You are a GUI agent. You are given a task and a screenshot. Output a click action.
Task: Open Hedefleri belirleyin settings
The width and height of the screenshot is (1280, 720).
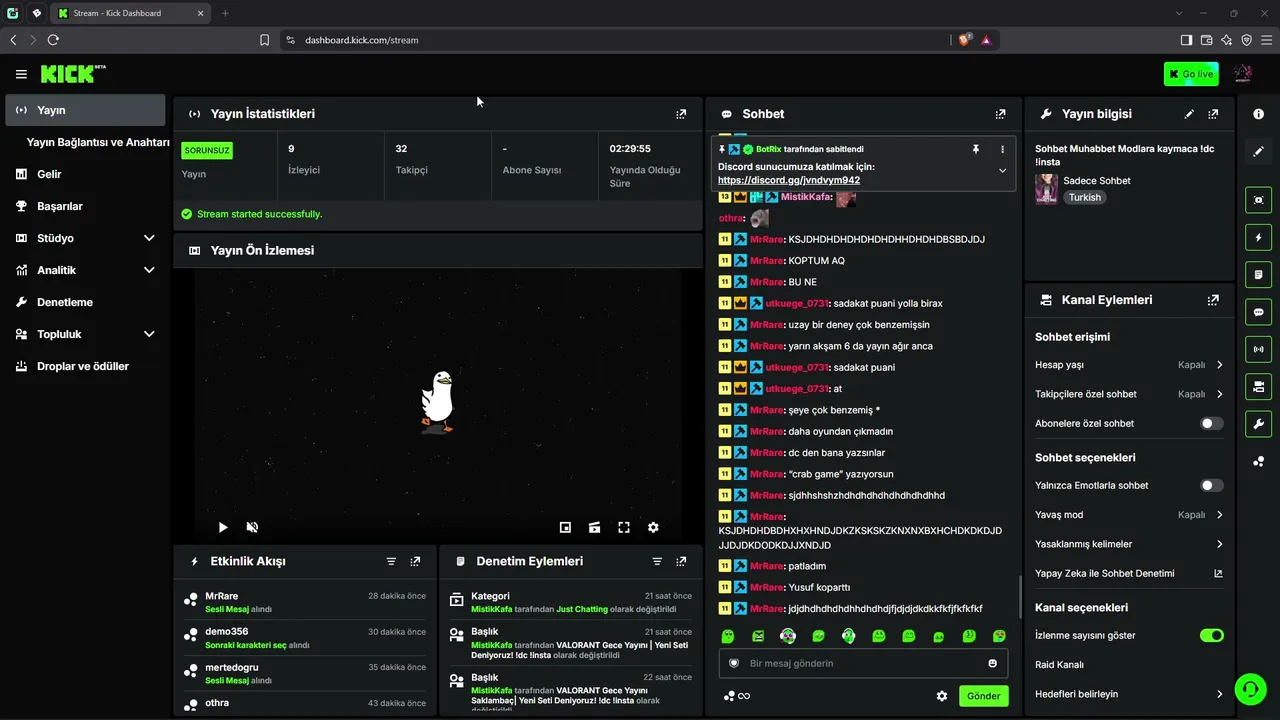pyautogui.click(x=1129, y=694)
